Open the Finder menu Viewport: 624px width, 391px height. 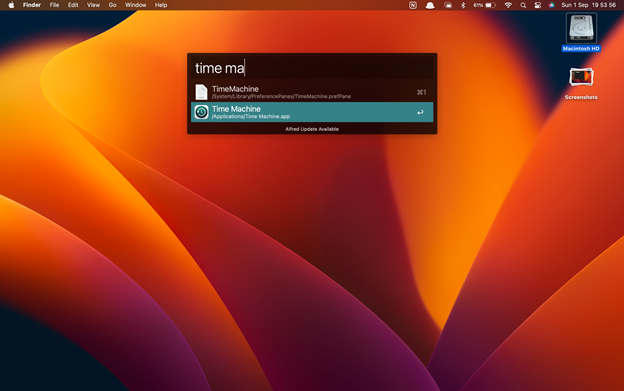coord(32,5)
